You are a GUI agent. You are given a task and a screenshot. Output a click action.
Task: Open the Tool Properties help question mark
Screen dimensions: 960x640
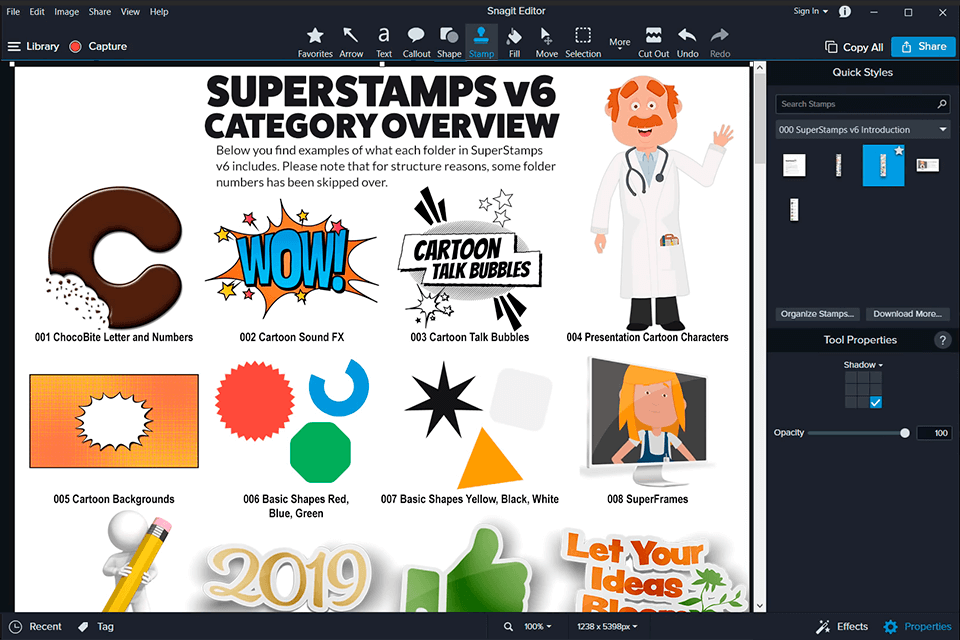click(x=943, y=340)
